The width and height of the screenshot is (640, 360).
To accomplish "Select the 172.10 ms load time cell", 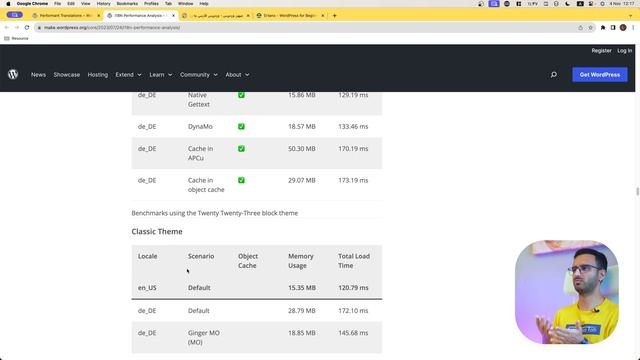I will coord(353,311).
